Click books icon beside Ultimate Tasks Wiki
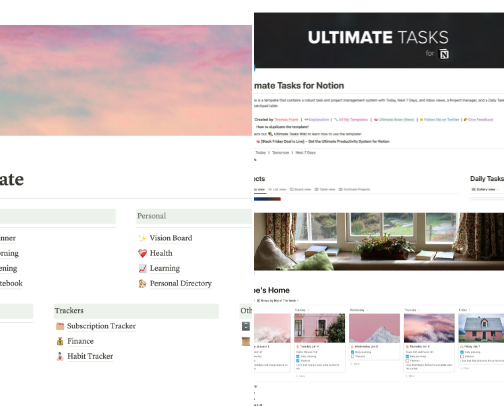The image size is (504, 406). click(x=270, y=134)
